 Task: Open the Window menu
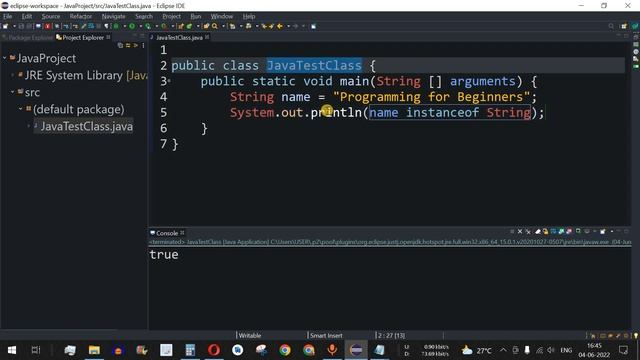pos(222,16)
